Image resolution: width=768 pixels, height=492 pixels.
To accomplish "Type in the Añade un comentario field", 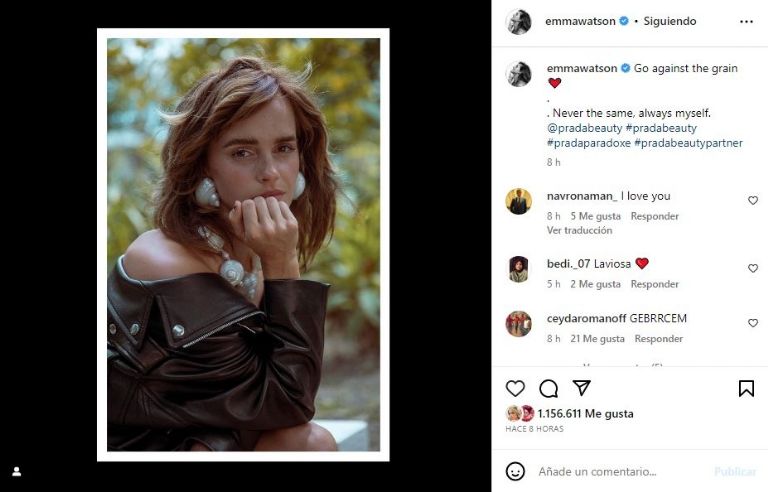I will coord(620,471).
